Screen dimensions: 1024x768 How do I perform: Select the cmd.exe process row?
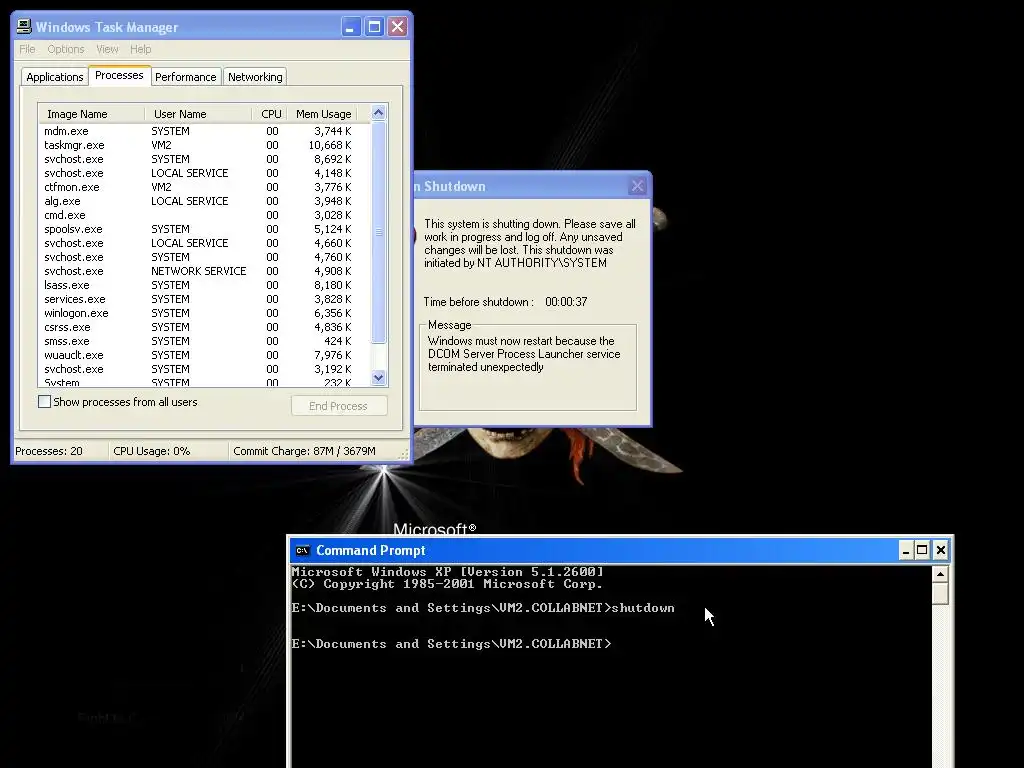coord(204,215)
